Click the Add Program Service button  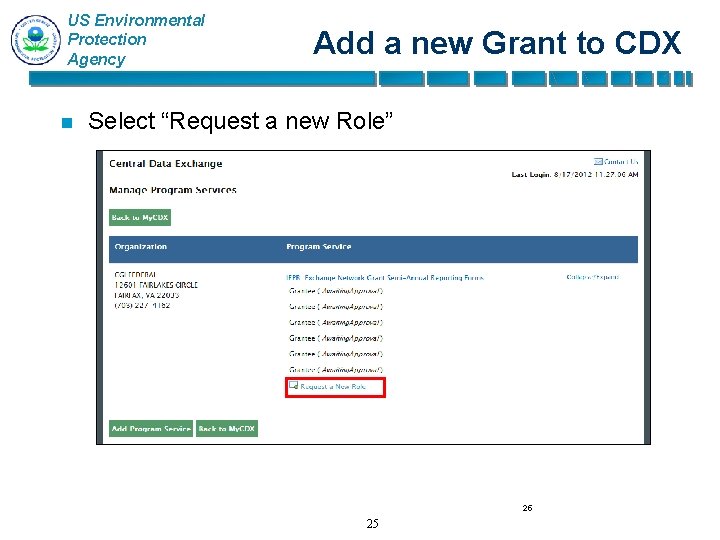[x=151, y=428]
